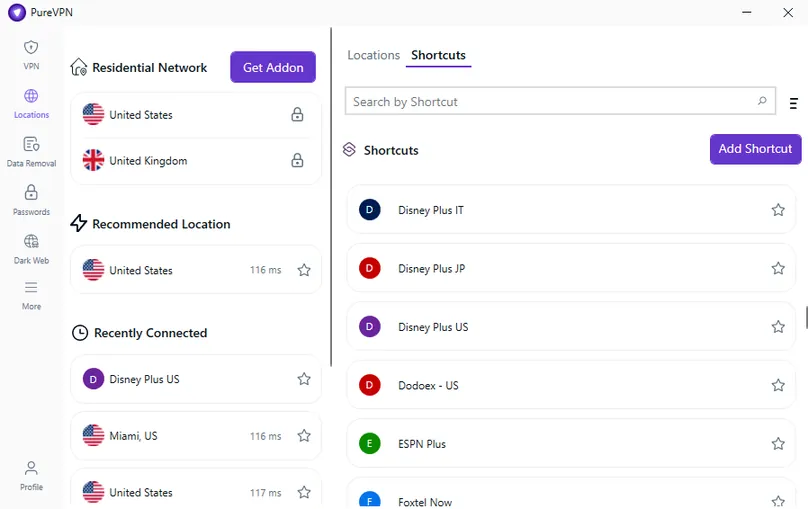Open Data Removal from sidebar
This screenshot has height=509, width=808.
click(x=31, y=152)
